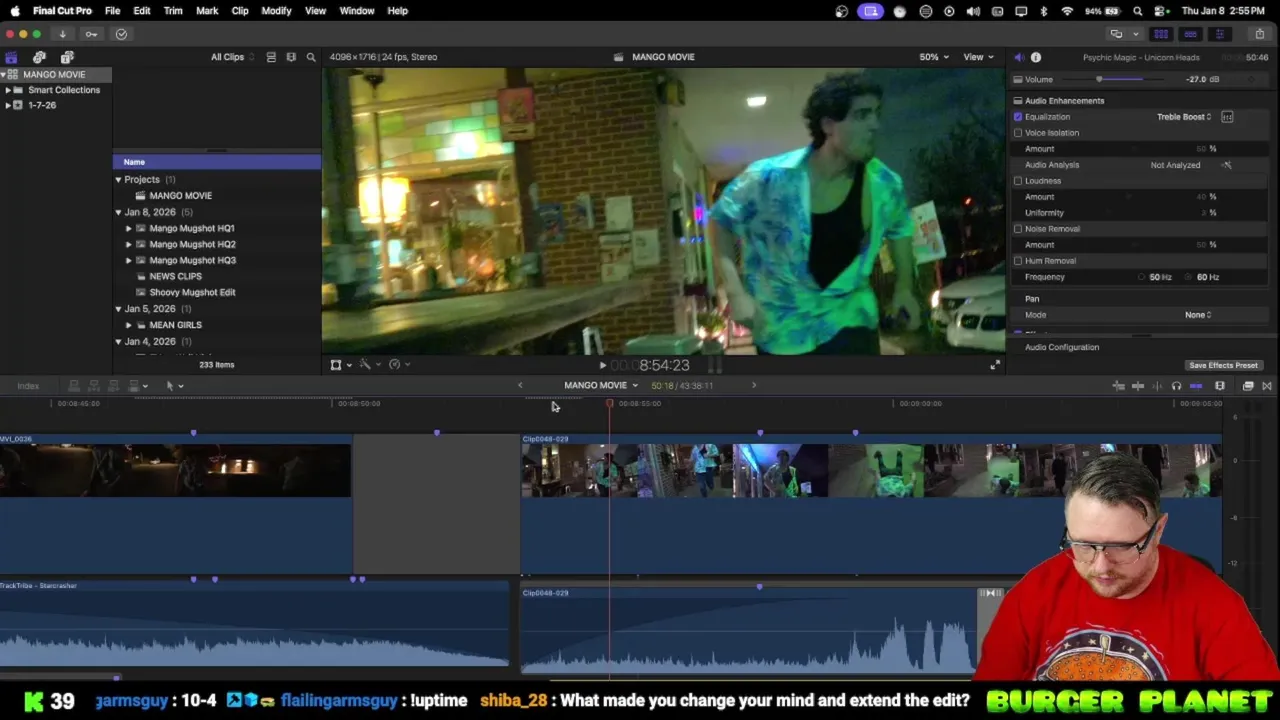The height and width of the screenshot is (720, 1280).
Task: Open the Trim menu
Action: tap(173, 11)
